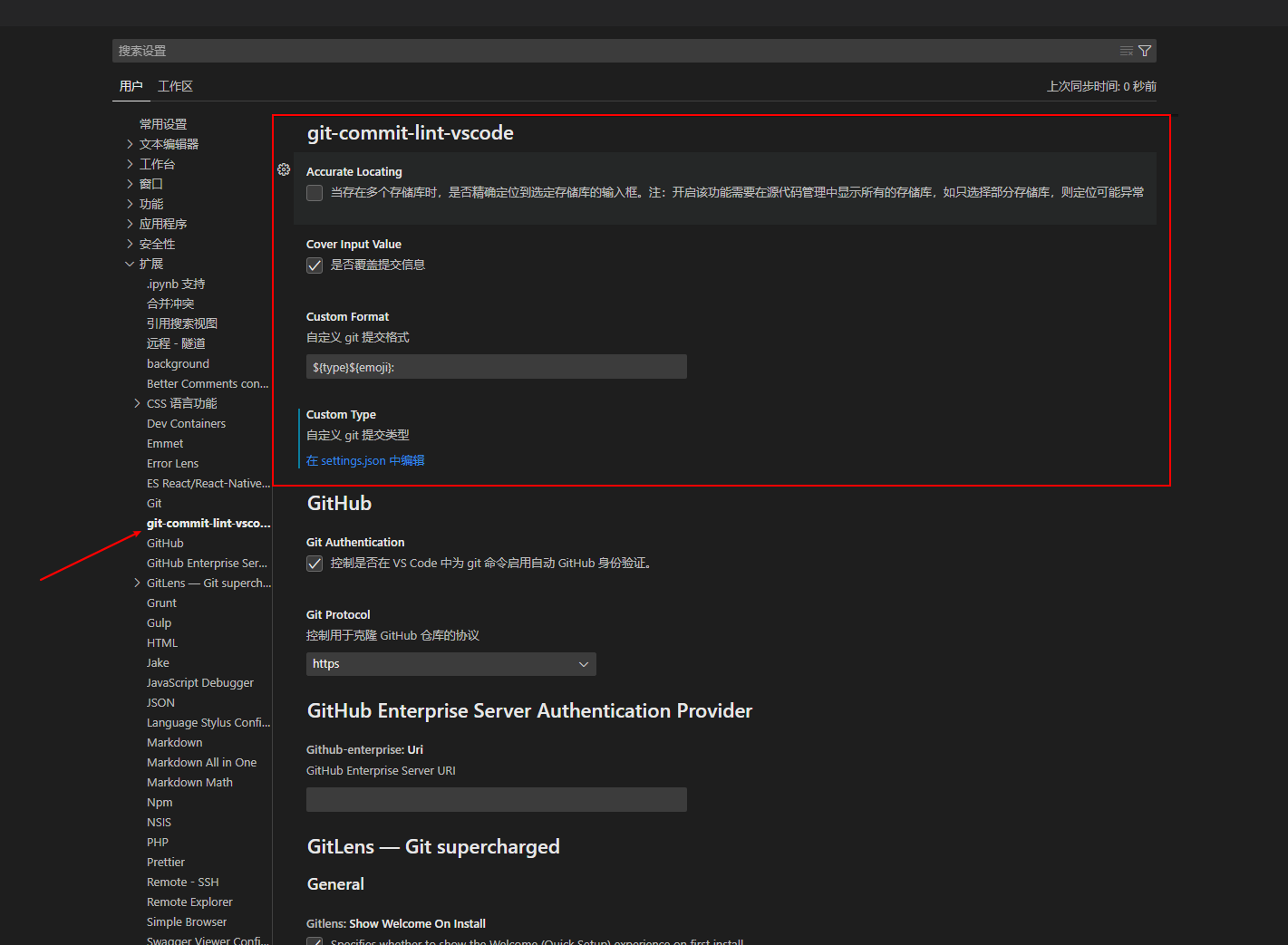
Task: Toggle Gitlens Show Welcome On Install checkbox
Action: click(315, 941)
